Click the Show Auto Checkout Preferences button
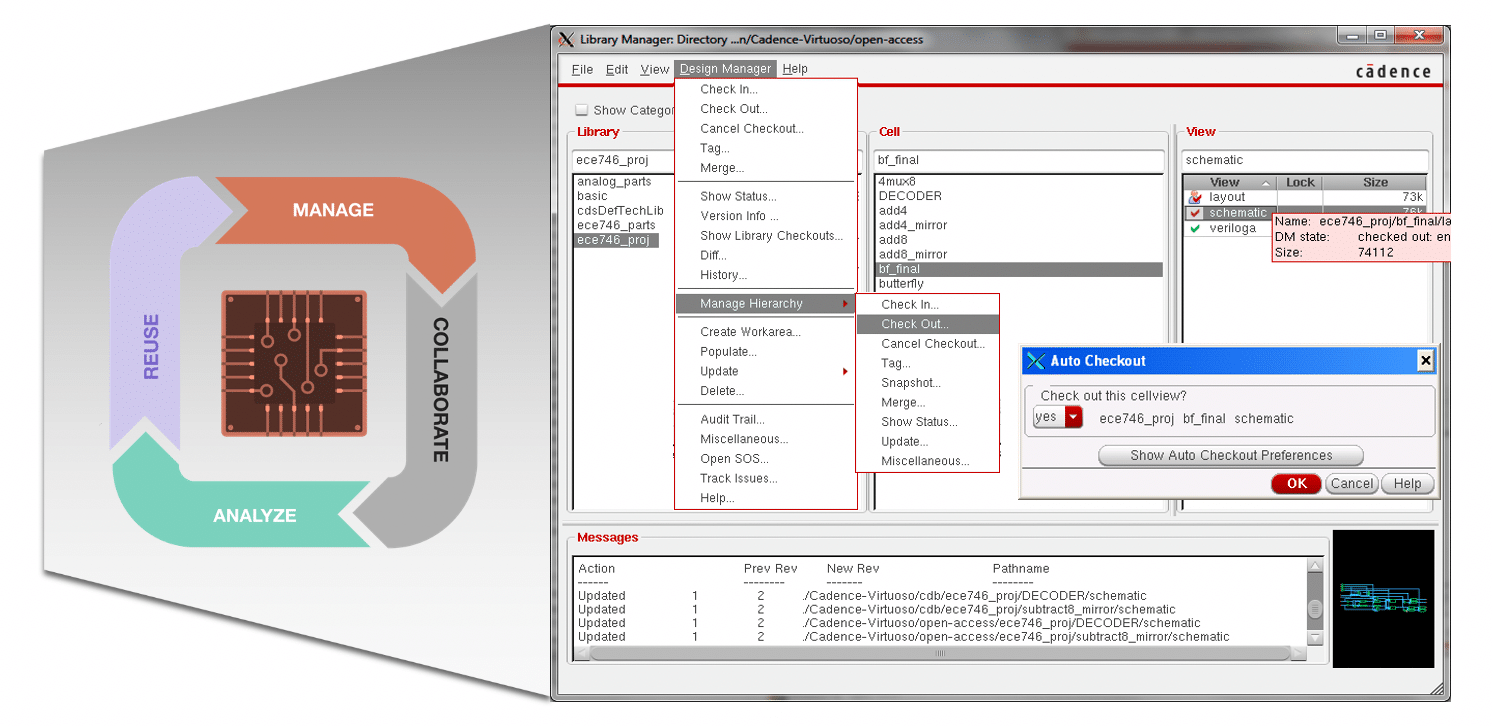The image size is (1492, 726). coord(1231,455)
